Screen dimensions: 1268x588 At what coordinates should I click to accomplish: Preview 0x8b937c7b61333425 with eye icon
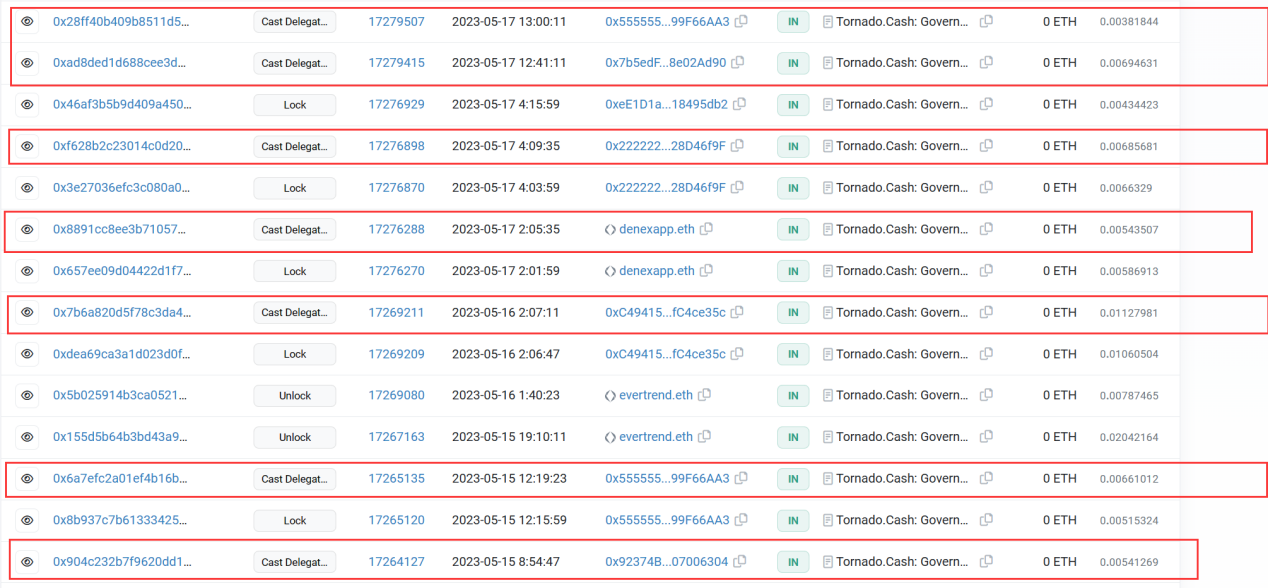pos(27,520)
